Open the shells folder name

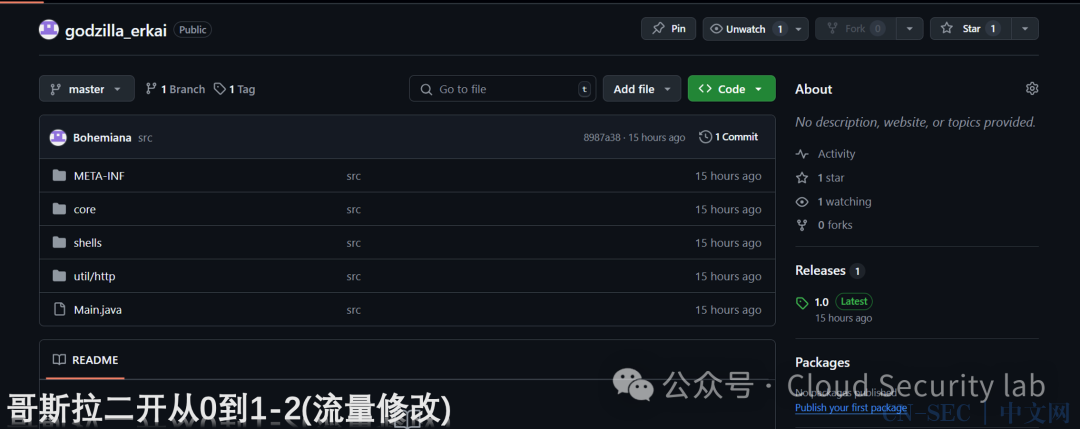(87, 243)
